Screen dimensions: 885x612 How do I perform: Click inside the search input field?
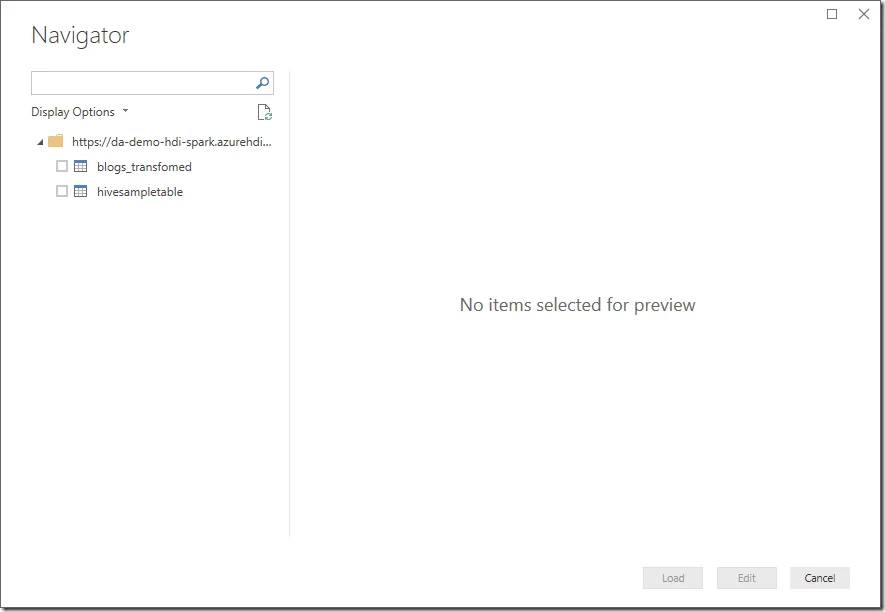click(140, 82)
